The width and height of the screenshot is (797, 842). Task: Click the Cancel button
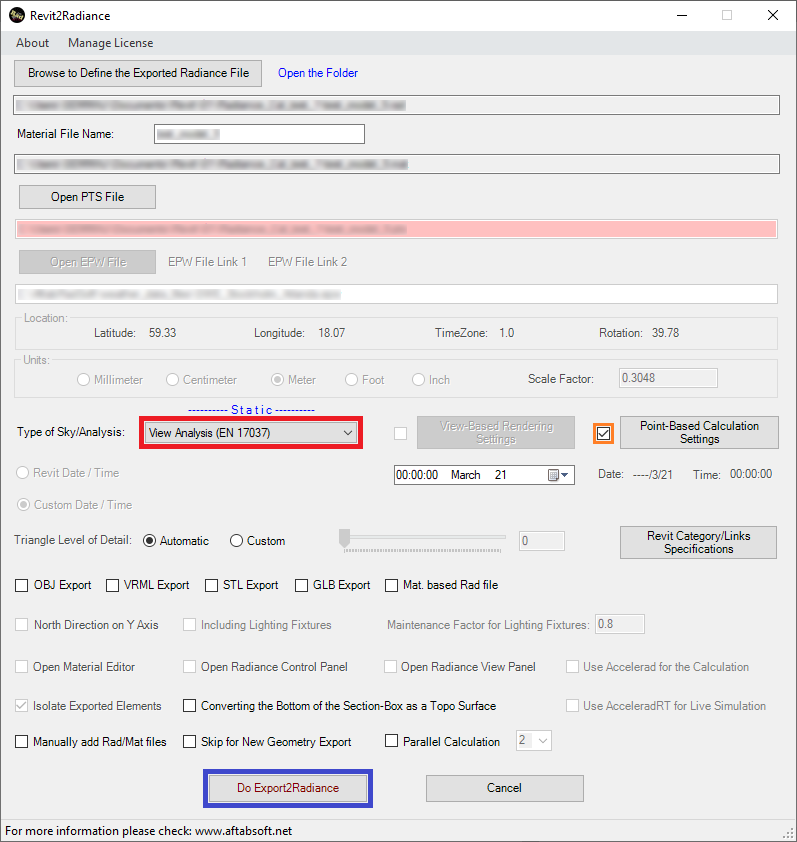coord(504,788)
